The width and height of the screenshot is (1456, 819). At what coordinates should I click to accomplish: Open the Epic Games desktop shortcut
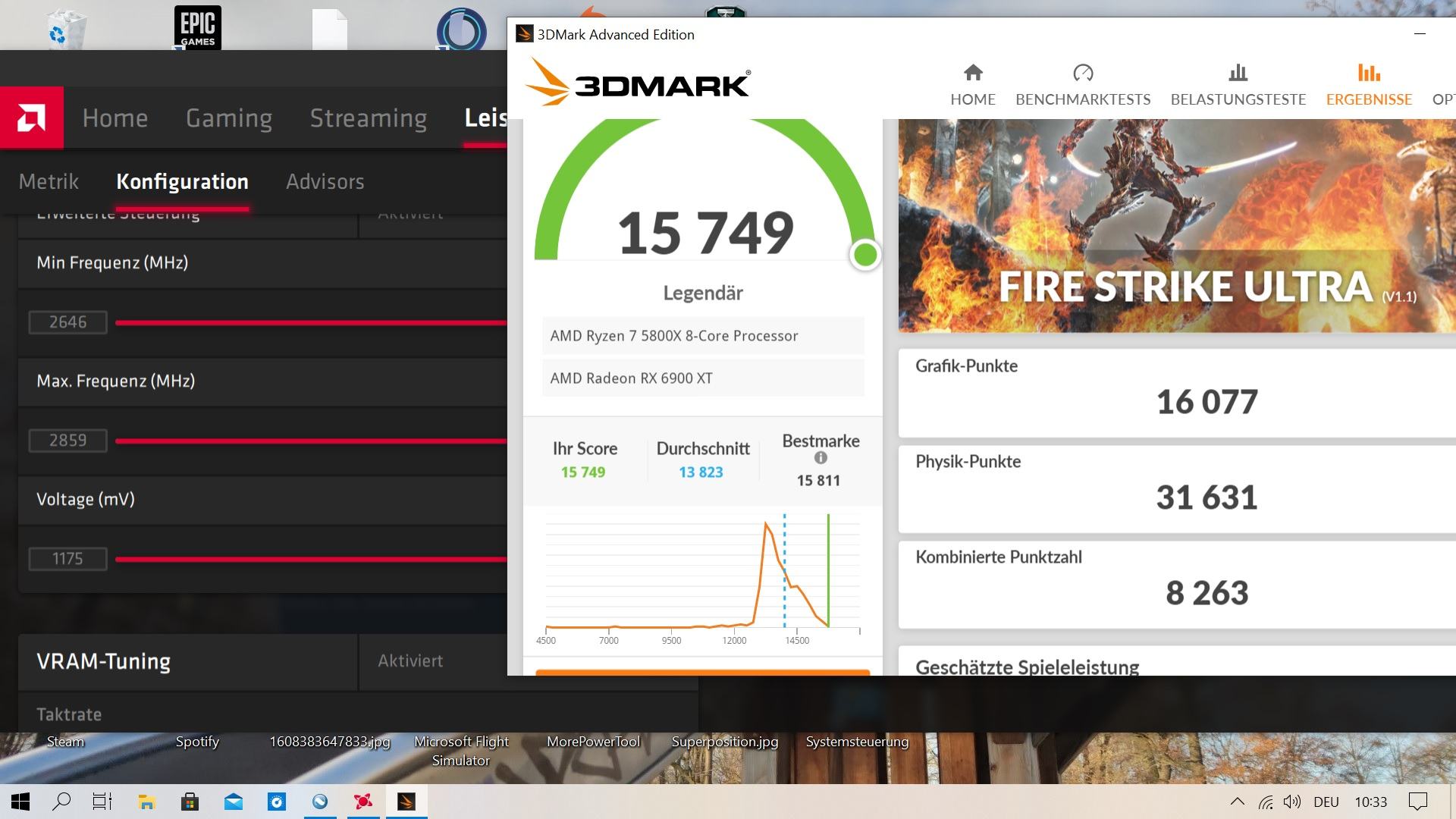[197, 27]
